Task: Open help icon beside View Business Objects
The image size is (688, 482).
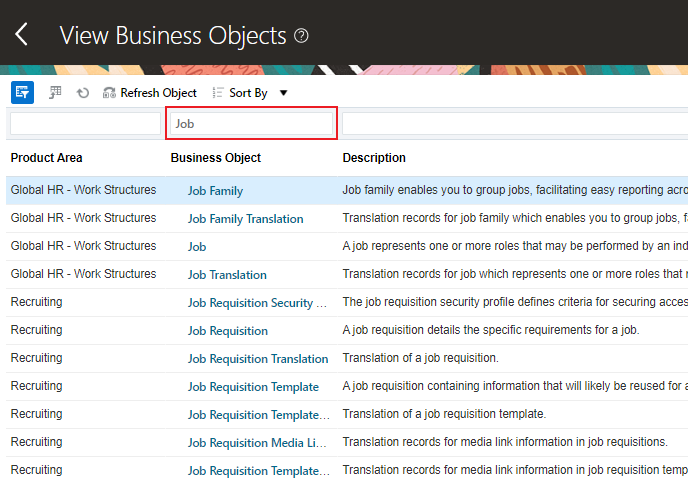Action: pos(301,36)
